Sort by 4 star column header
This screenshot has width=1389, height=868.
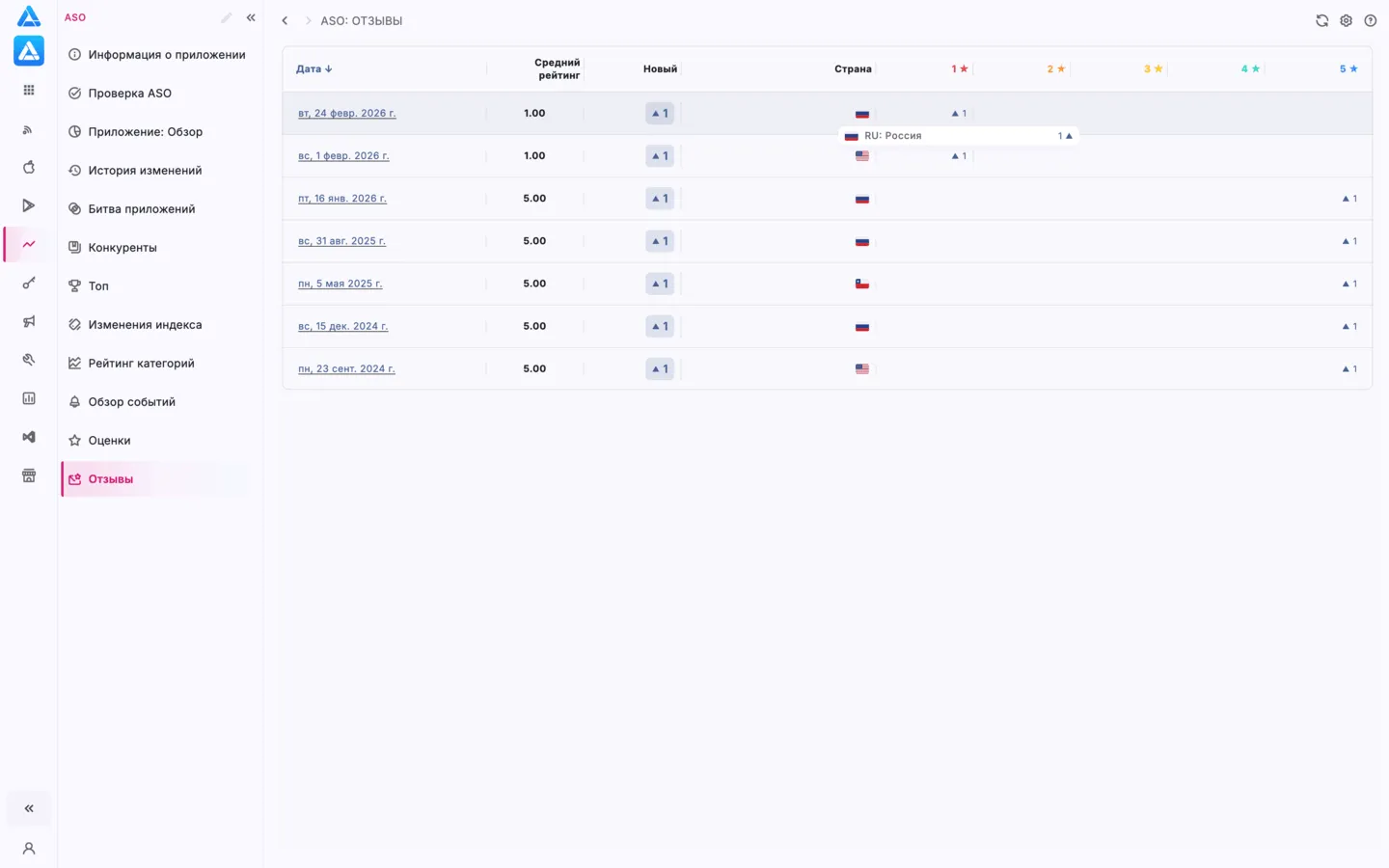1250,68
